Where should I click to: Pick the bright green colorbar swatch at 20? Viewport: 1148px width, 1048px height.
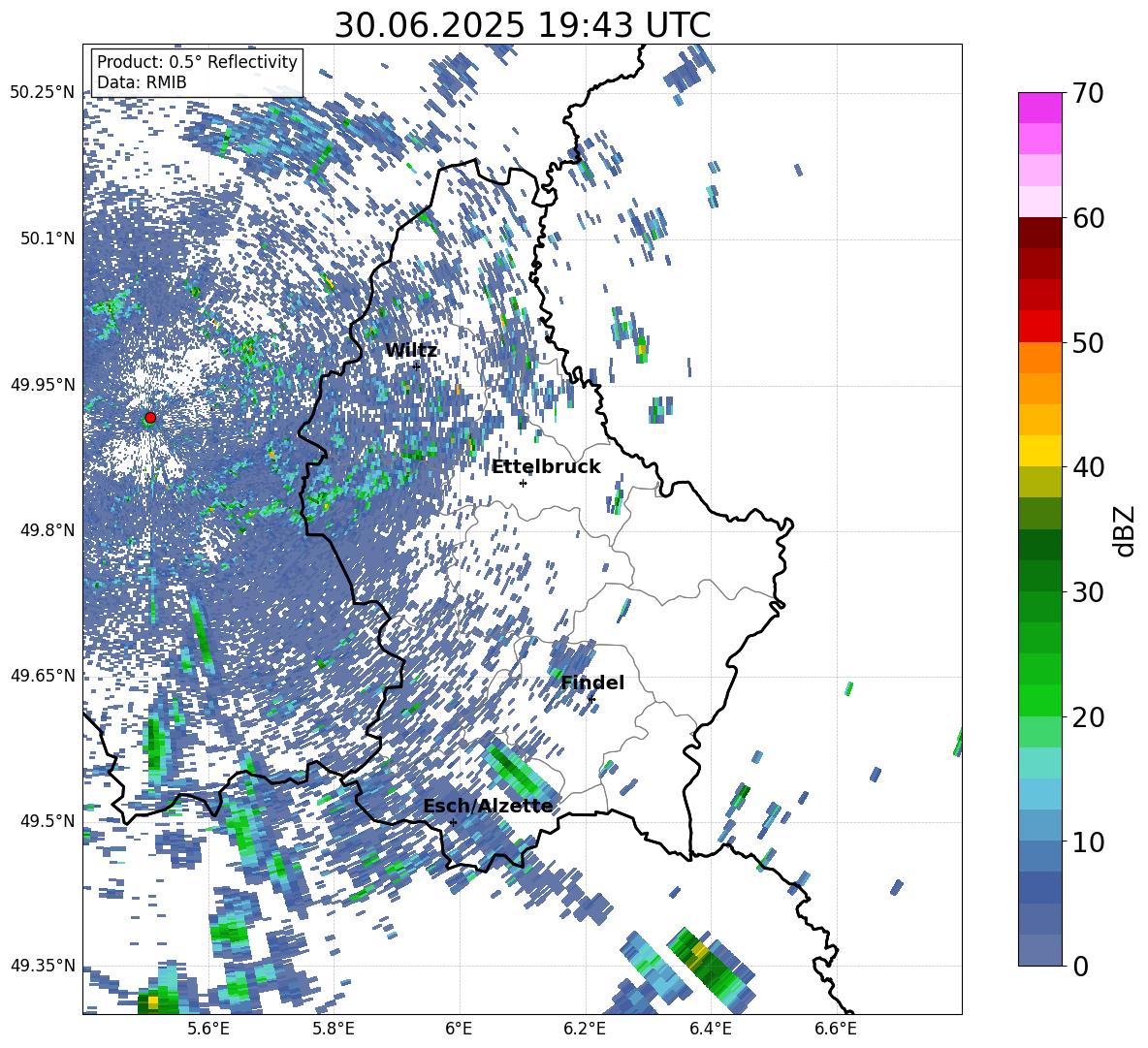pyautogui.click(x=1039, y=700)
